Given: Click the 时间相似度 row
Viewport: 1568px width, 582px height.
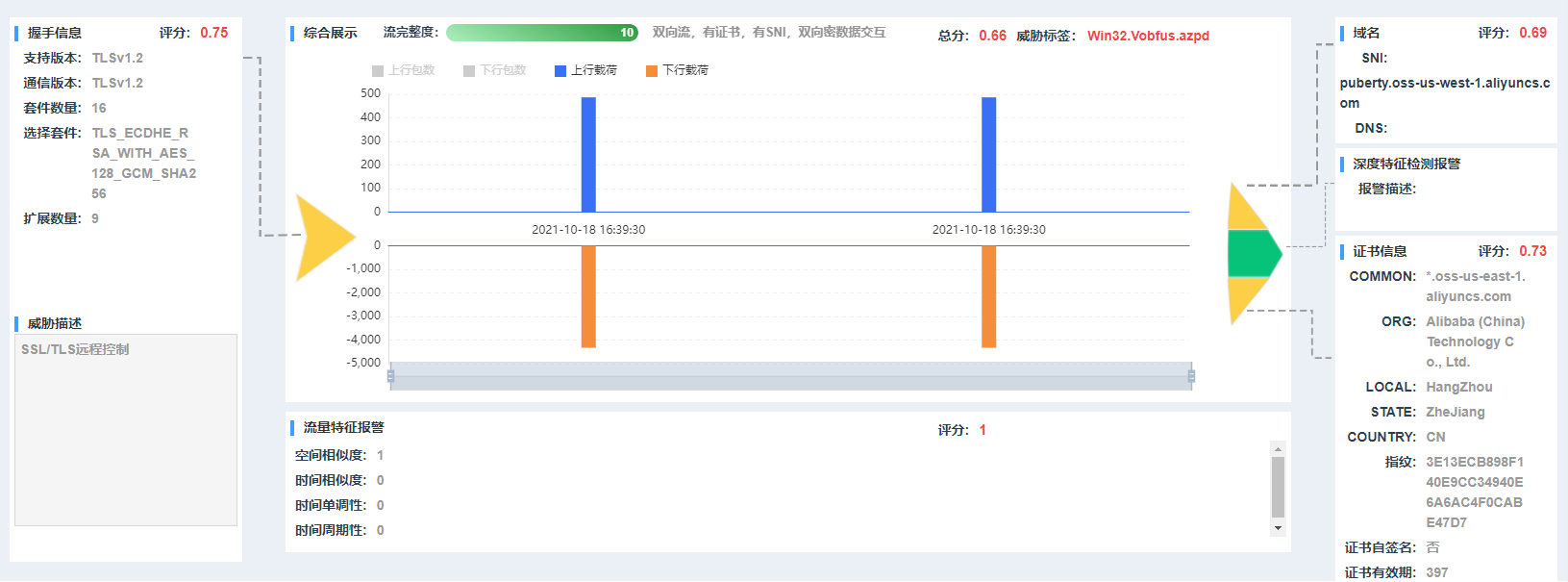Looking at the screenshot, I should coord(339,480).
